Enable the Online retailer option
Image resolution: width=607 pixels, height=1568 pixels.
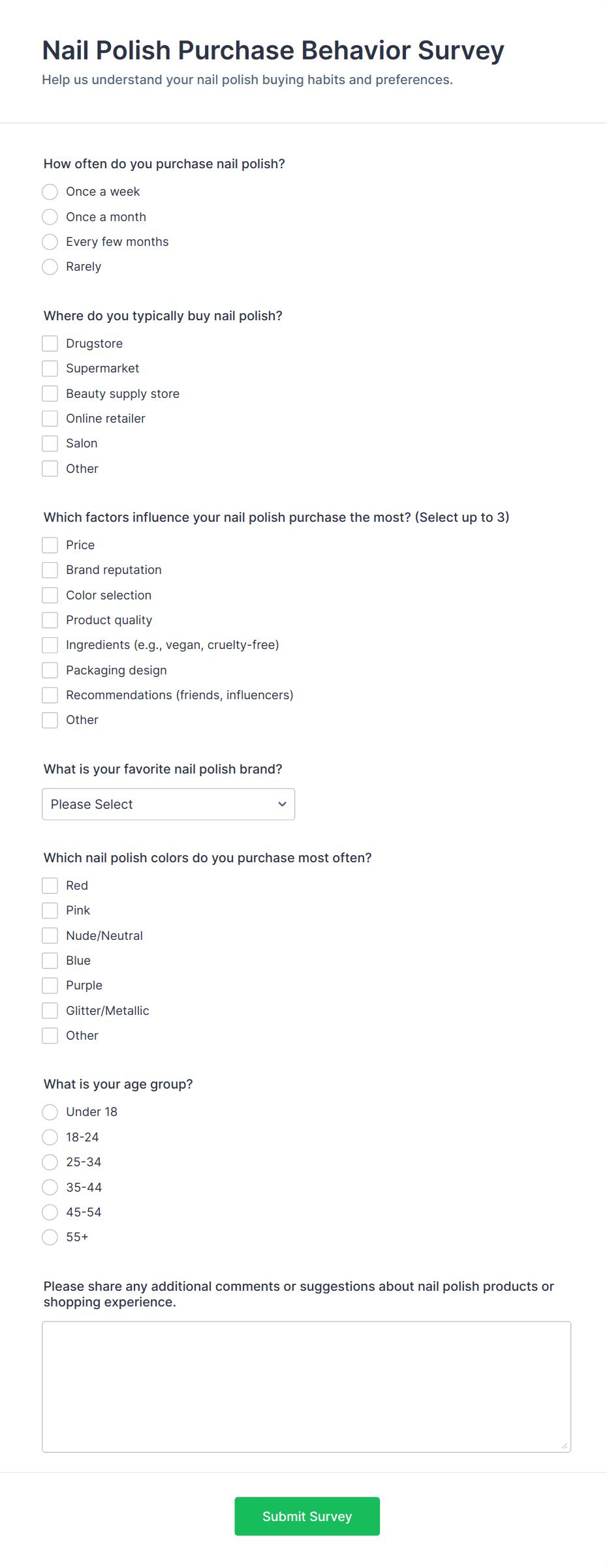tap(50, 419)
